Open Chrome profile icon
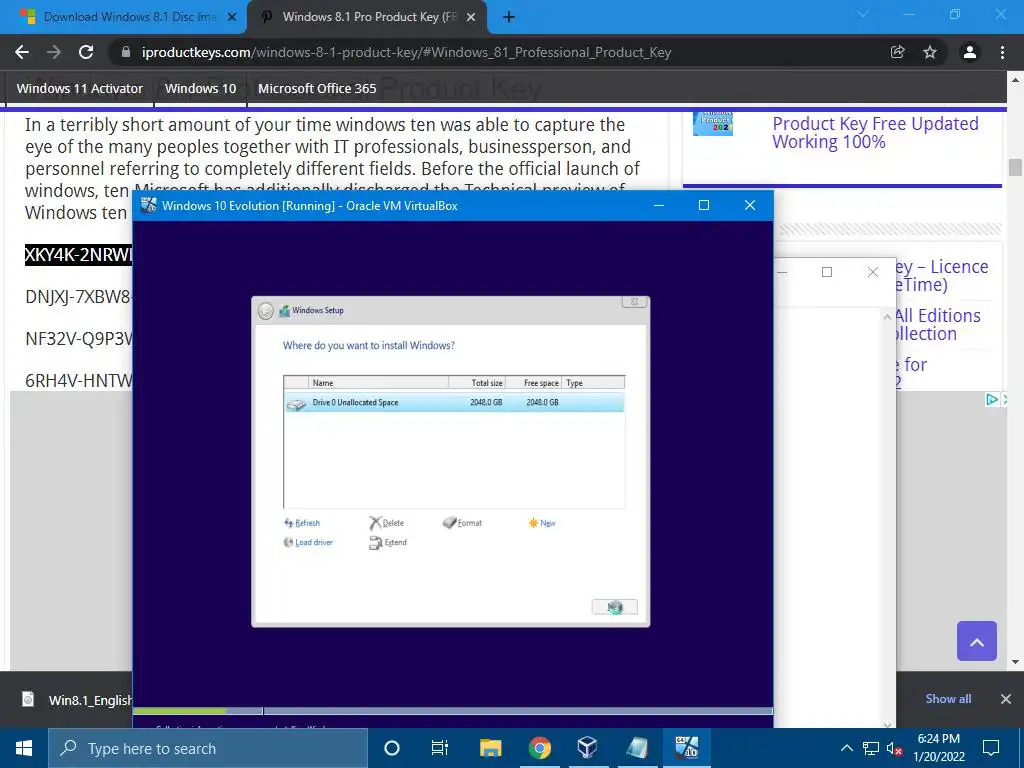Viewport: 1024px width, 768px height. [x=970, y=52]
